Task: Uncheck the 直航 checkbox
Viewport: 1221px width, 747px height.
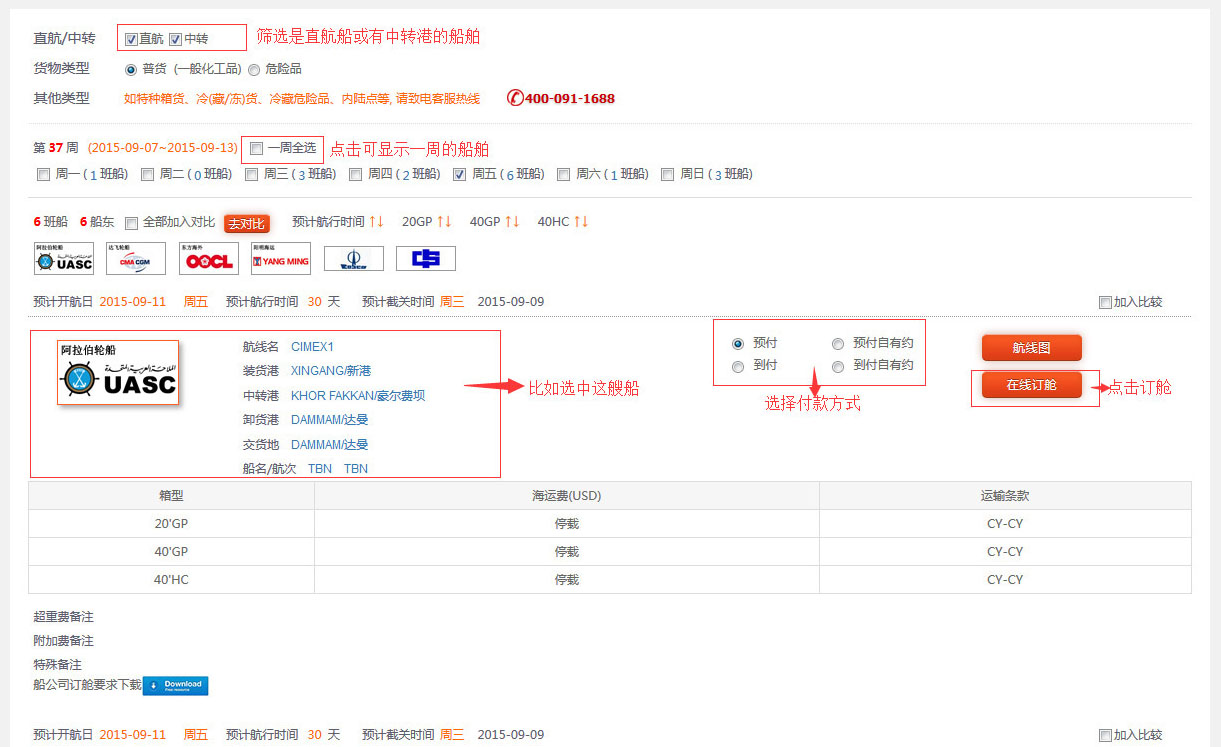Action: coord(131,39)
